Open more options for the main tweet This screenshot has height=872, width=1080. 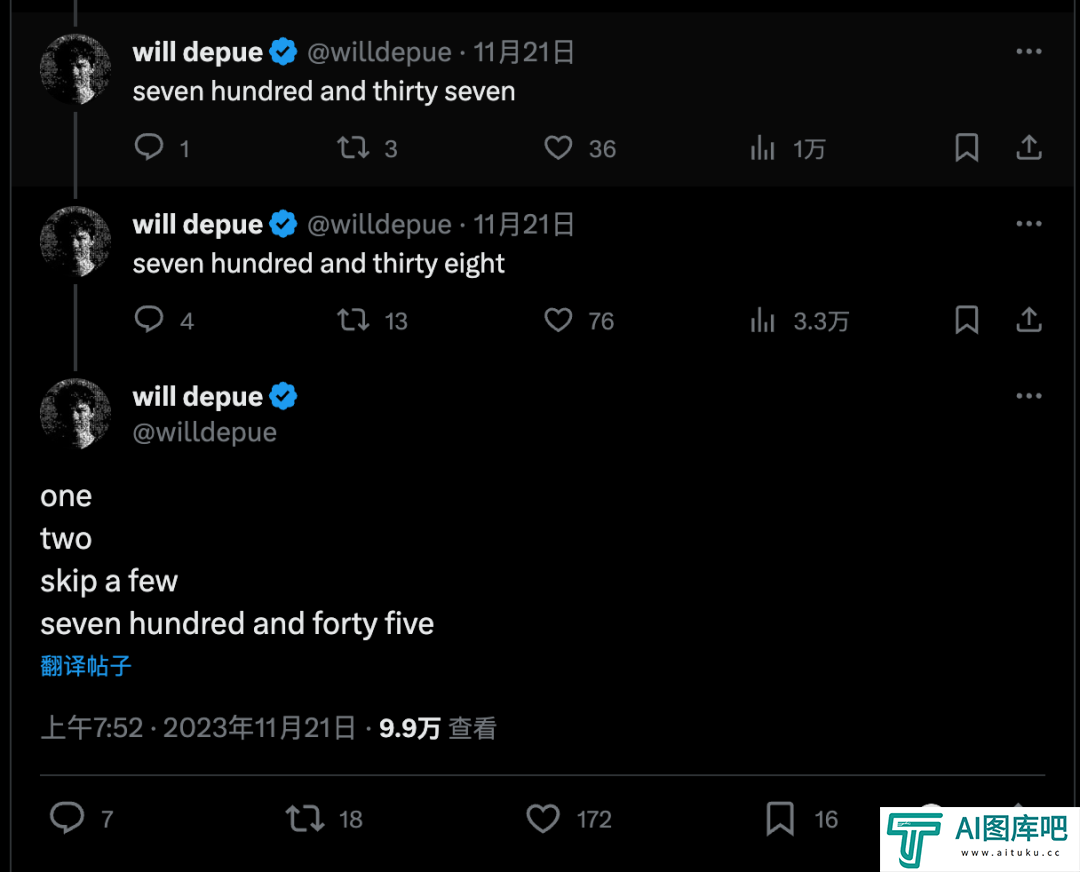[x=1028, y=396]
